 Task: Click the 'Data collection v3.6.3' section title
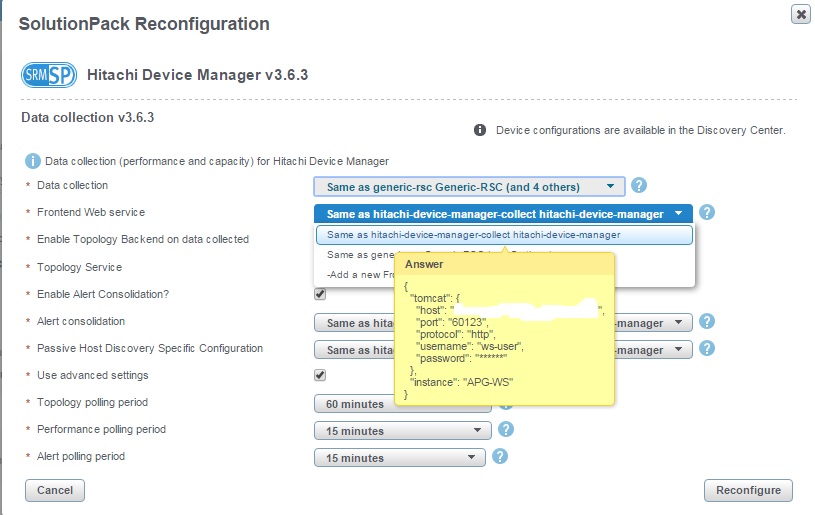88,117
